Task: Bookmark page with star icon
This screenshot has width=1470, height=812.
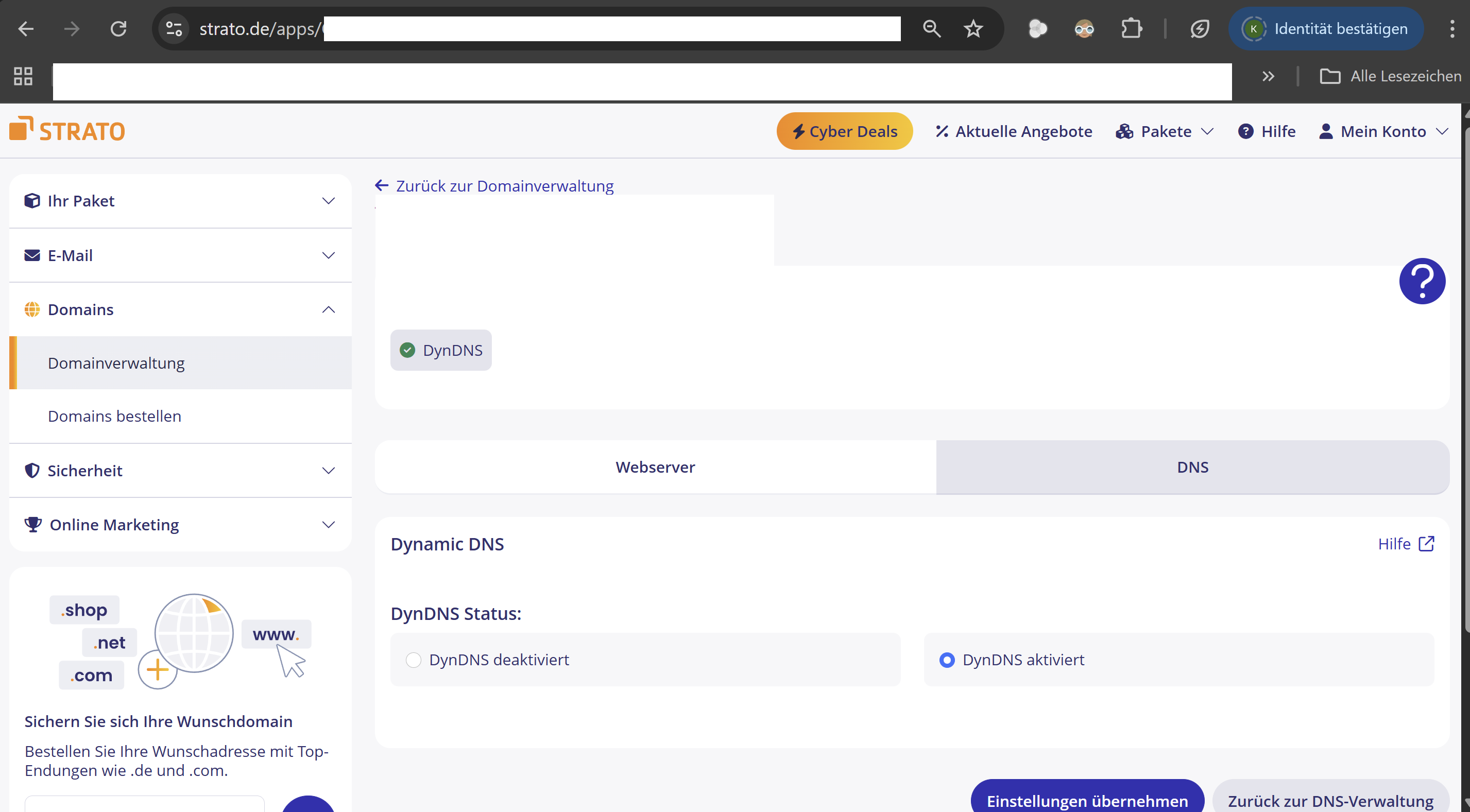Action: (x=973, y=28)
